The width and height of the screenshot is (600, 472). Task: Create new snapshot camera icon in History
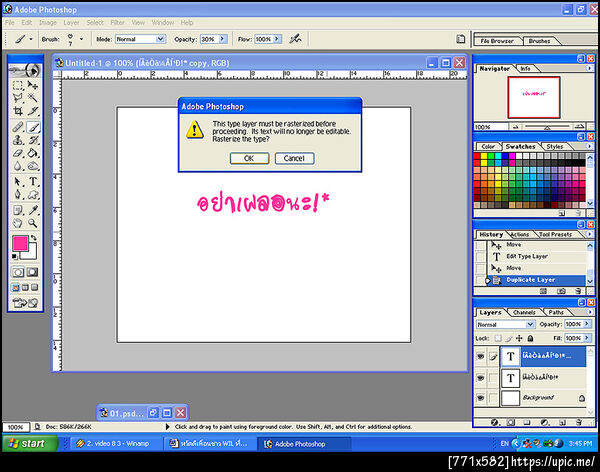(x=561, y=291)
